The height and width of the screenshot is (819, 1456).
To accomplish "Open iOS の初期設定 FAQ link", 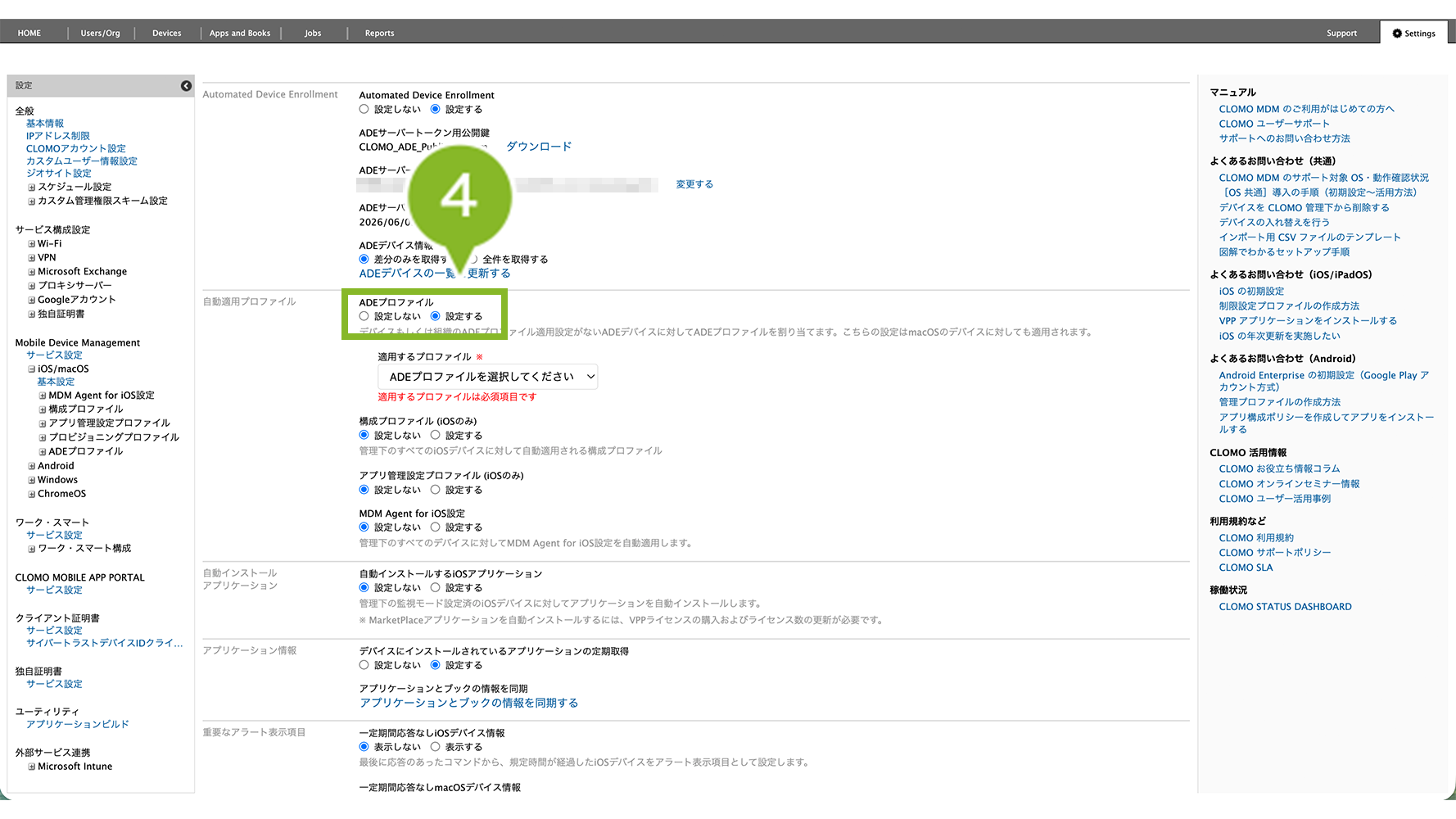I will [x=1251, y=292].
